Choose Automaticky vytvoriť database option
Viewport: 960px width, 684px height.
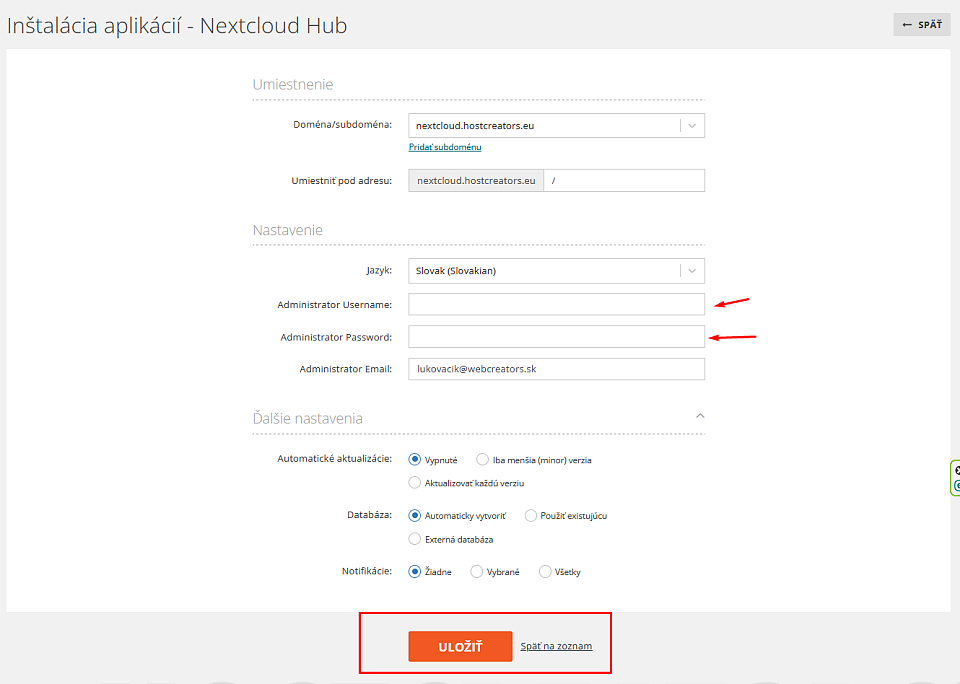414,516
